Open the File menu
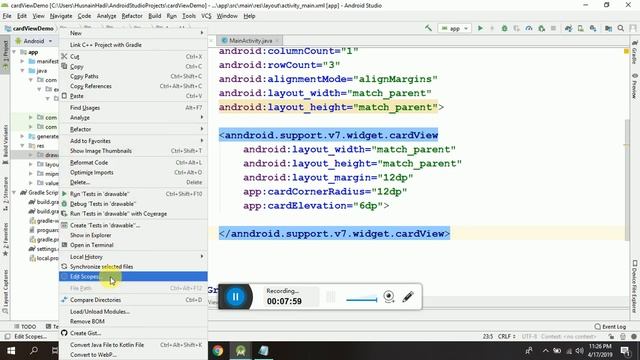Image resolution: width=640 pixels, height=360 pixels. (7, 16)
